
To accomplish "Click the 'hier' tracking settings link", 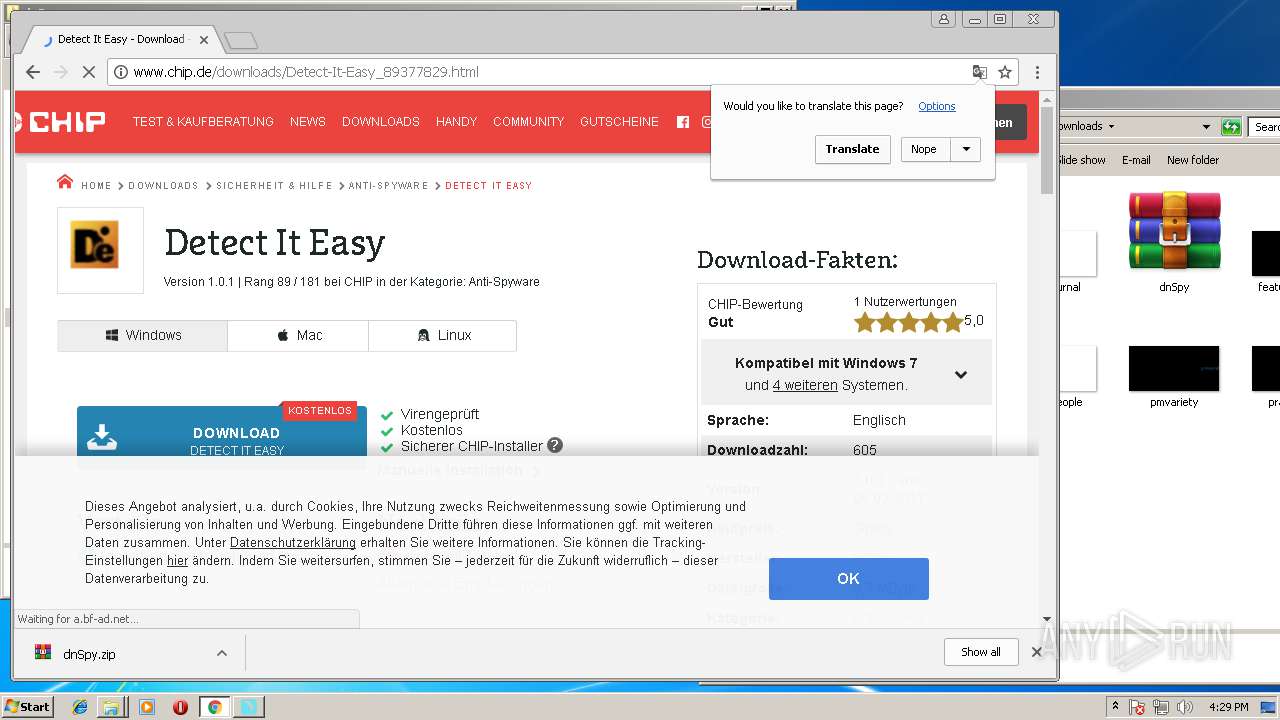I will [x=177, y=561].
